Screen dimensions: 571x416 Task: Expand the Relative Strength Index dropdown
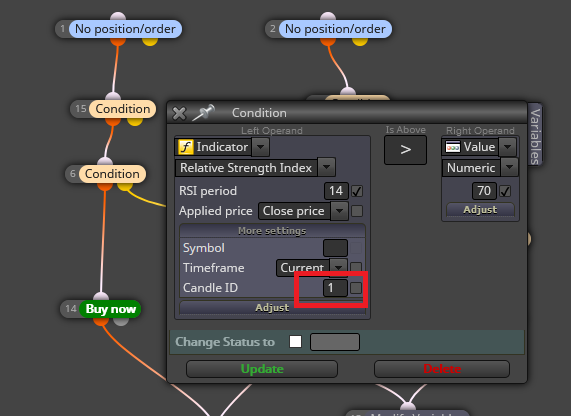[327, 168]
